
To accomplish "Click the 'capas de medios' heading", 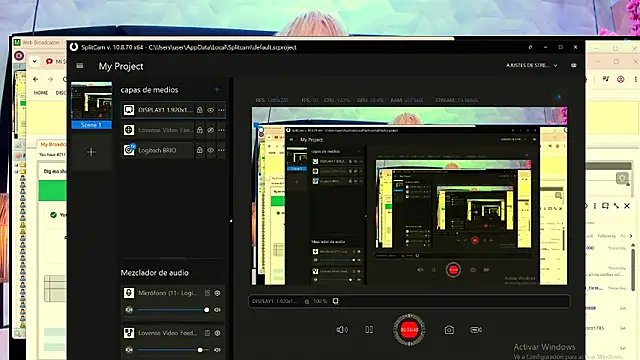I will point(149,90).
